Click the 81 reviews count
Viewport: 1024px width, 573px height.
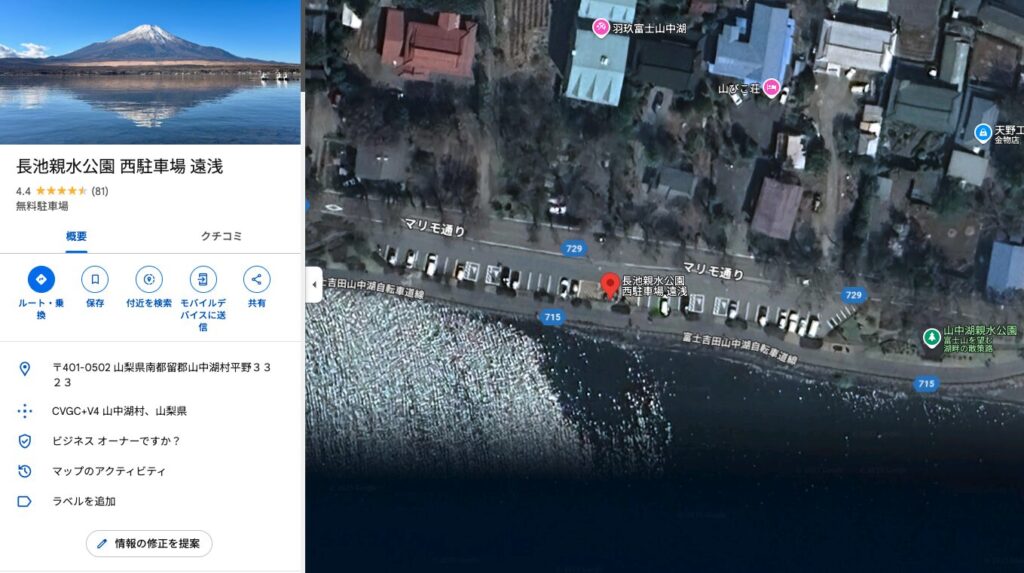[100, 191]
